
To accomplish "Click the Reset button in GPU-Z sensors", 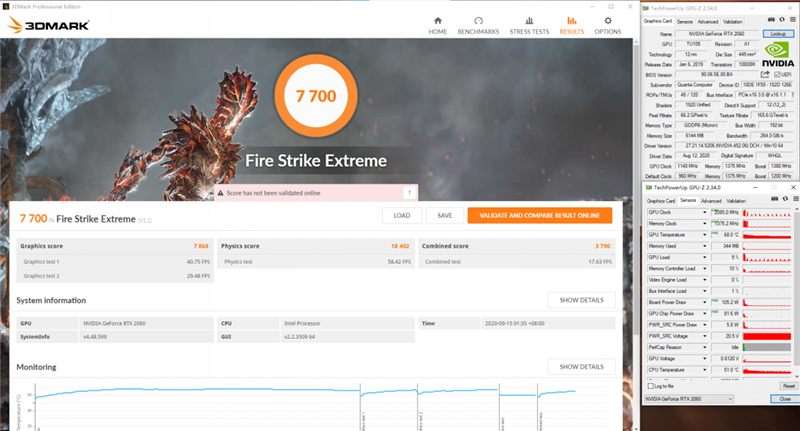I will (788, 386).
